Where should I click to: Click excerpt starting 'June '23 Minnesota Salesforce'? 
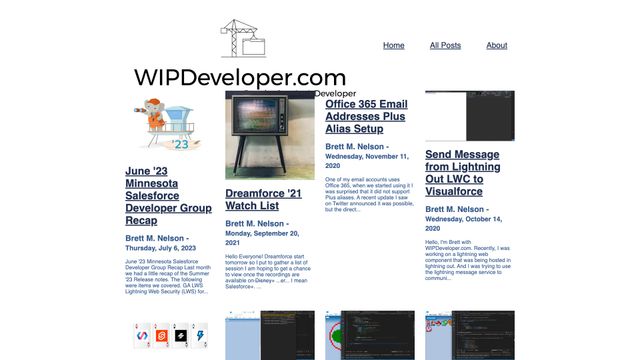[x=168, y=276]
